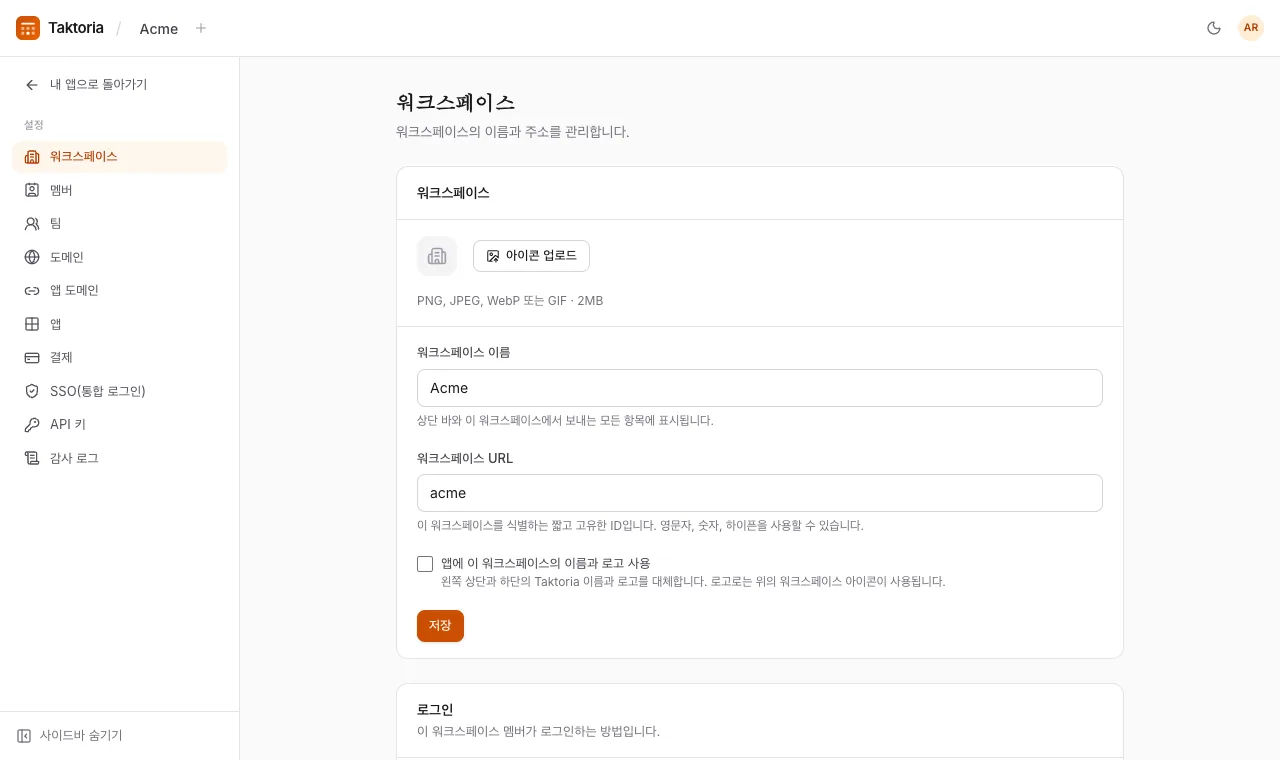Open 감사 로그 from the sidebar
The height and width of the screenshot is (760, 1280).
(120, 458)
